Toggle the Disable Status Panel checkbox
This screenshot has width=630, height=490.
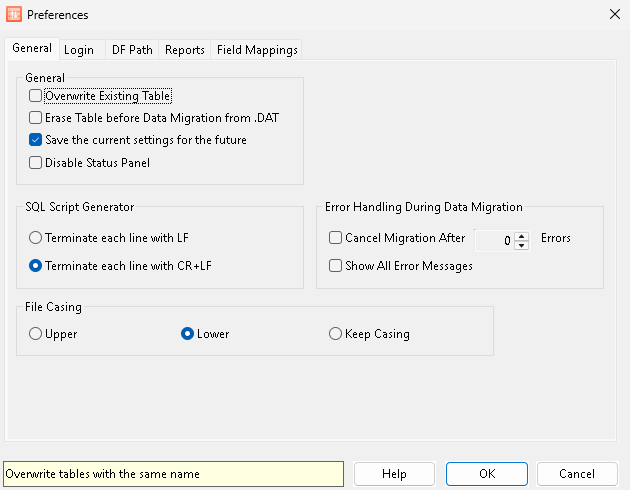pyautogui.click(x=36, y=162)
